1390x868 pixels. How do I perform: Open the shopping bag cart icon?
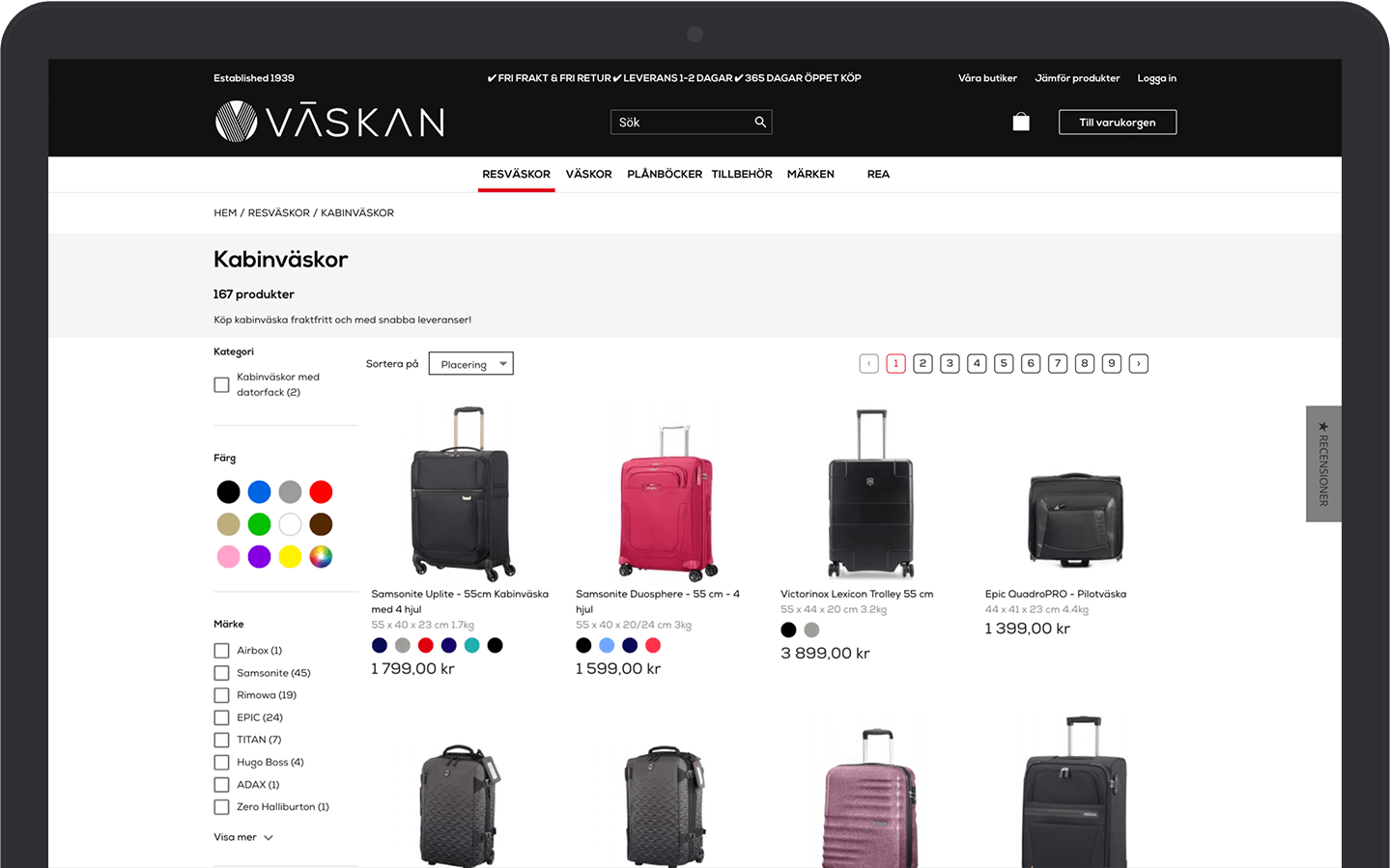1021,122
